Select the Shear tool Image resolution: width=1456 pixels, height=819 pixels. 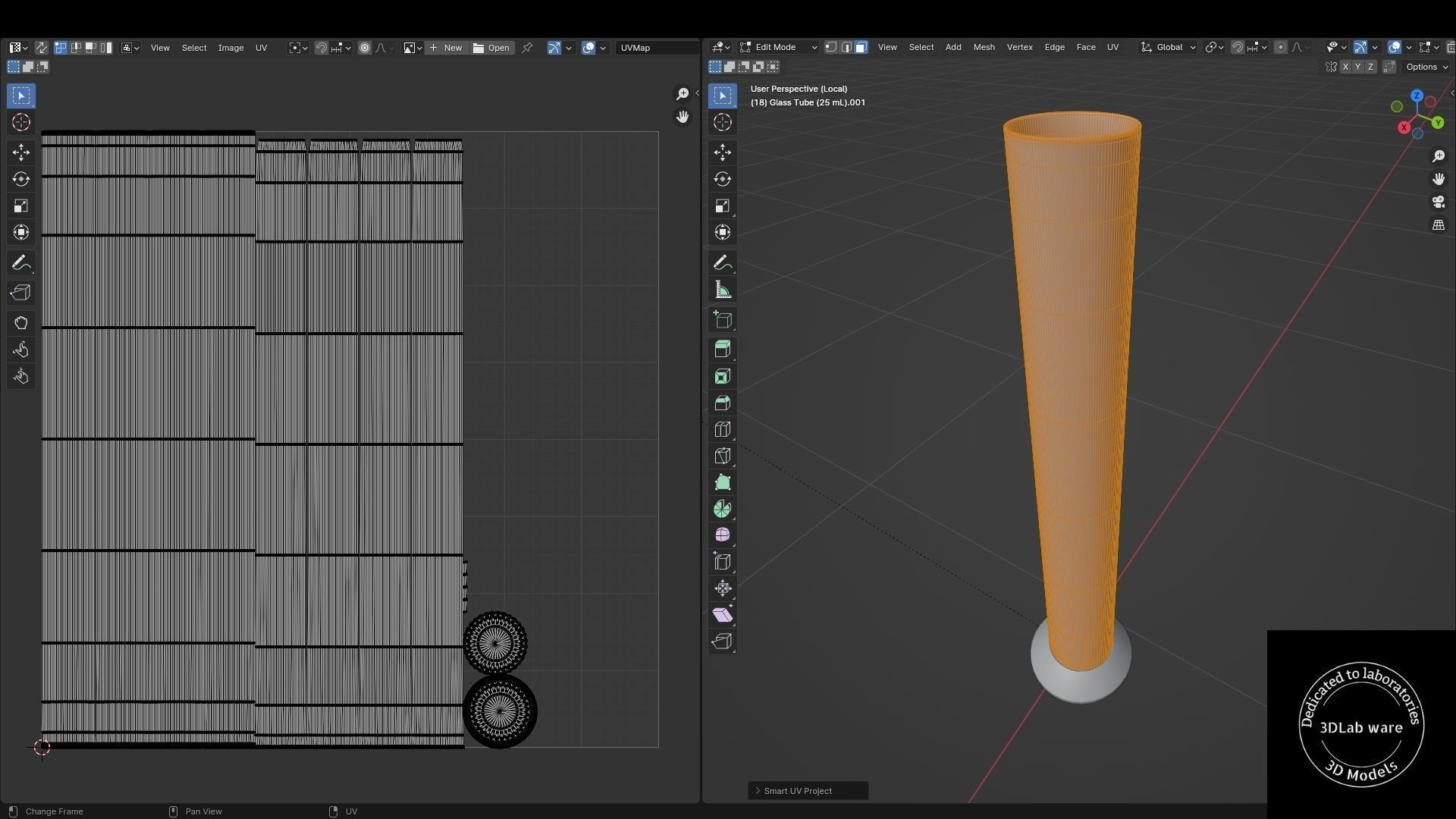(x=722, y=615)
